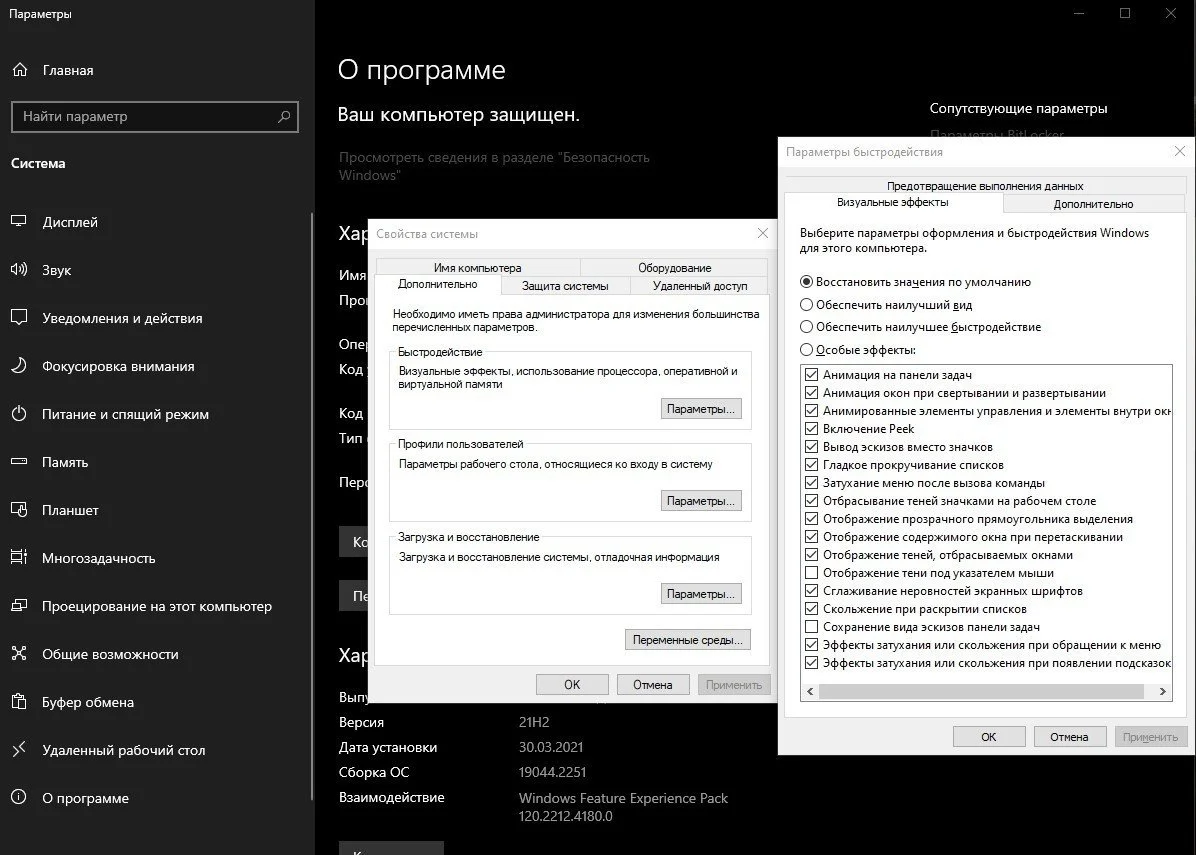The height and width of the screenshot is (855, 1196).
Task: Select Восстановить значения по умолчанию radio button
Action: (806, 281)
